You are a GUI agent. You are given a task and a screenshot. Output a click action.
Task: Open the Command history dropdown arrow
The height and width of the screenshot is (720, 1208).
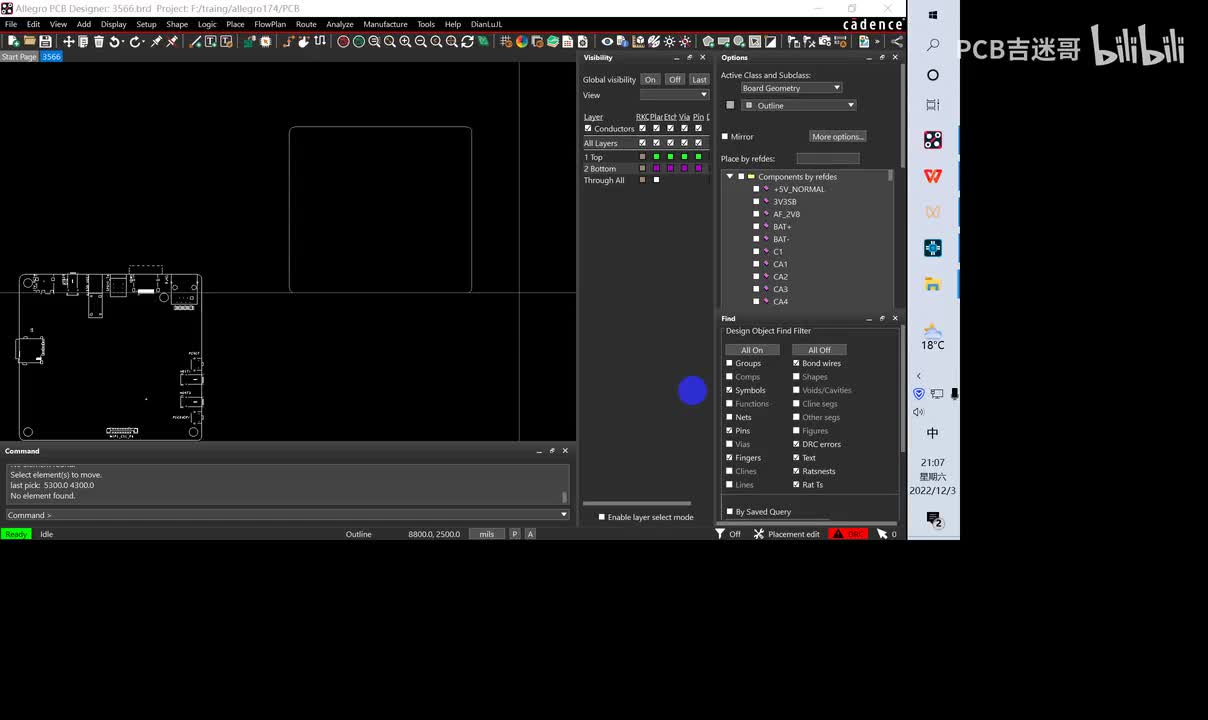pyautogui.click(x=564, y=515)
